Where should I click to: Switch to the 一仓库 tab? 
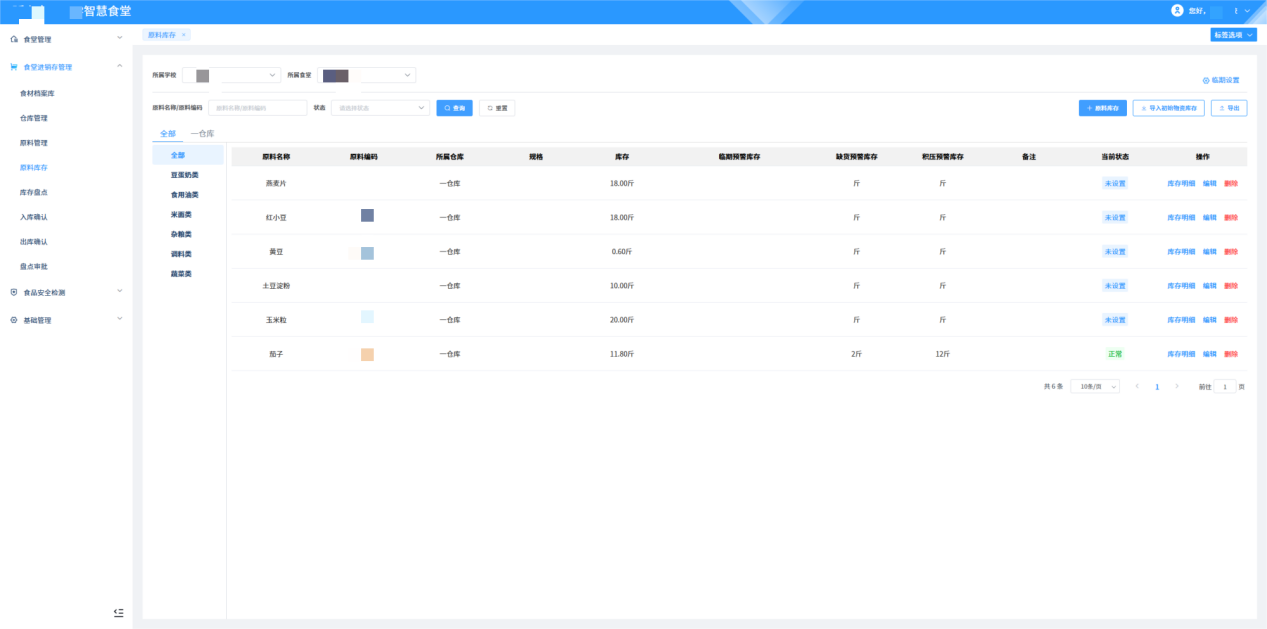pyautogui.click(x=202, y=133)
